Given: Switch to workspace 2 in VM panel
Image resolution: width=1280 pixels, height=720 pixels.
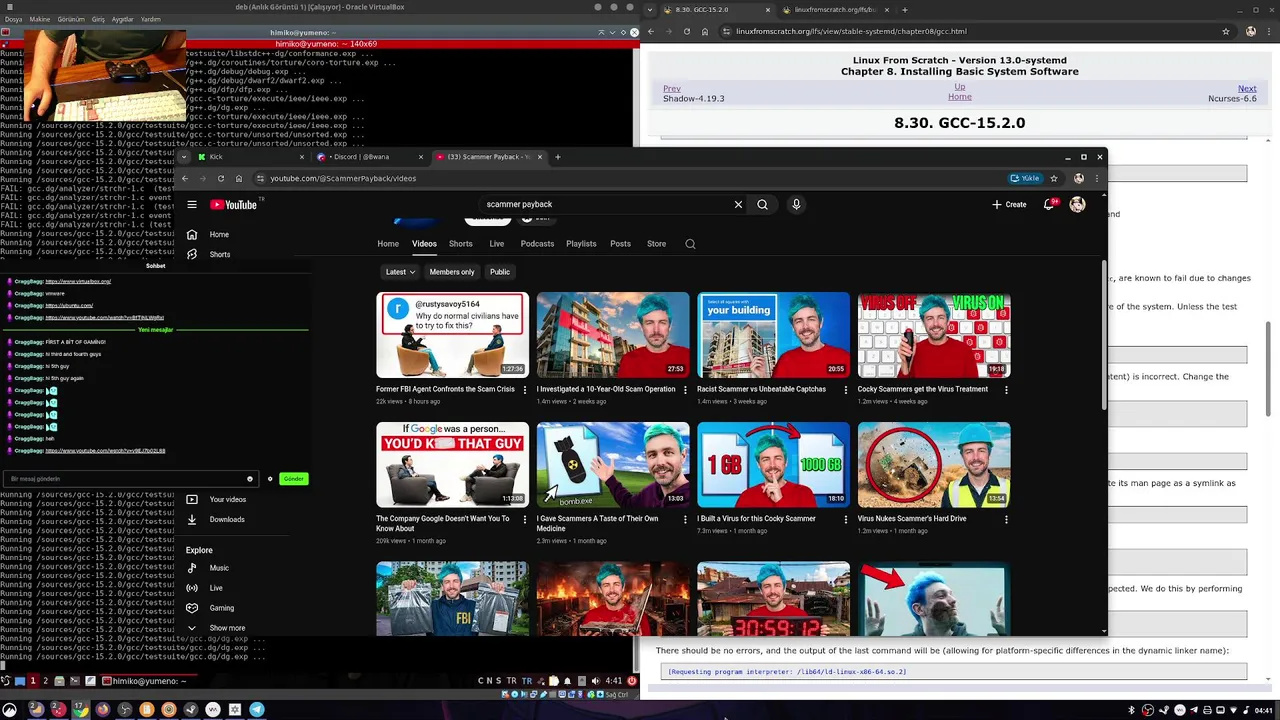Looking at the screenshot, I should click(45, 681).
